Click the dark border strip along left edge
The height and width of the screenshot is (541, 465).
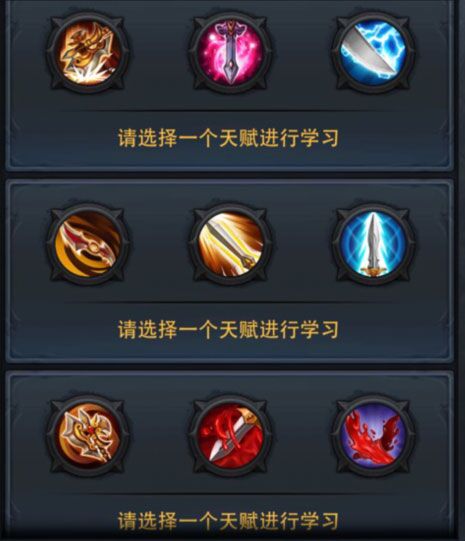click(2, 270)
